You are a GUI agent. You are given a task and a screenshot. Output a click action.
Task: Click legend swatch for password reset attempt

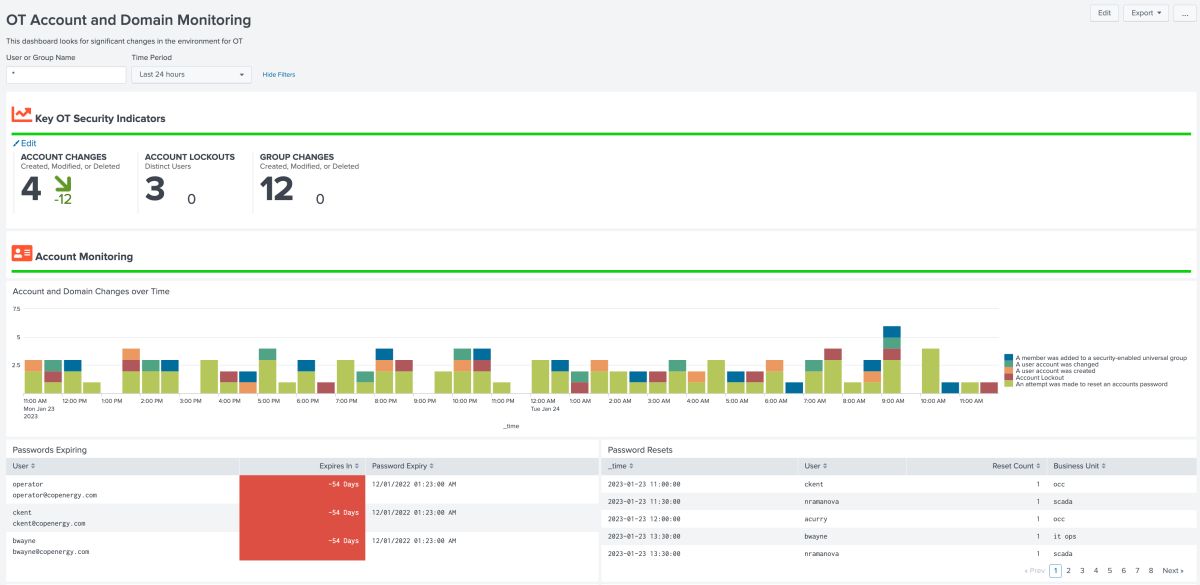1009,384
